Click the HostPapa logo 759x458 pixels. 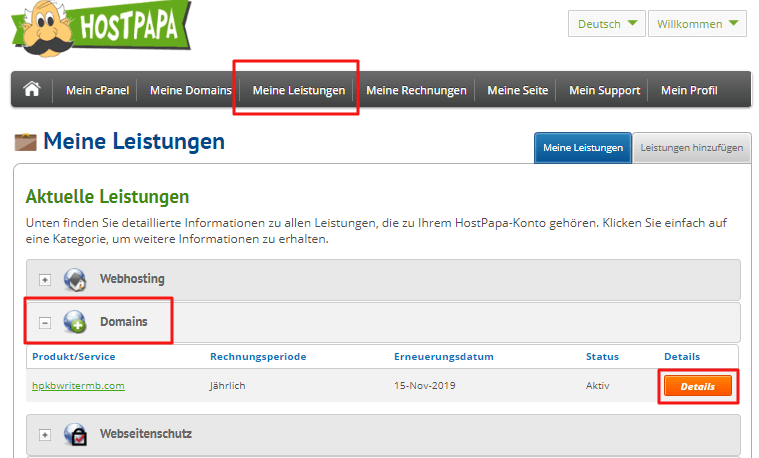click(101, 28)
